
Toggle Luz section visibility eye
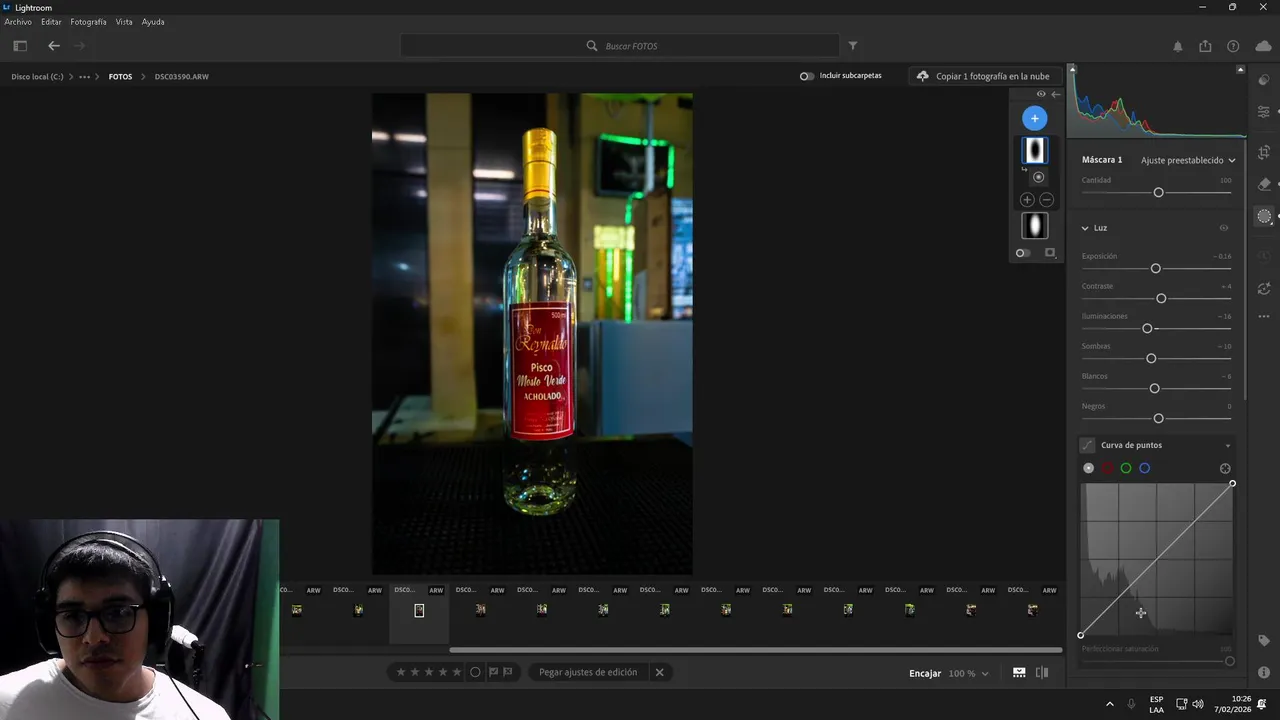point(1223,228)
